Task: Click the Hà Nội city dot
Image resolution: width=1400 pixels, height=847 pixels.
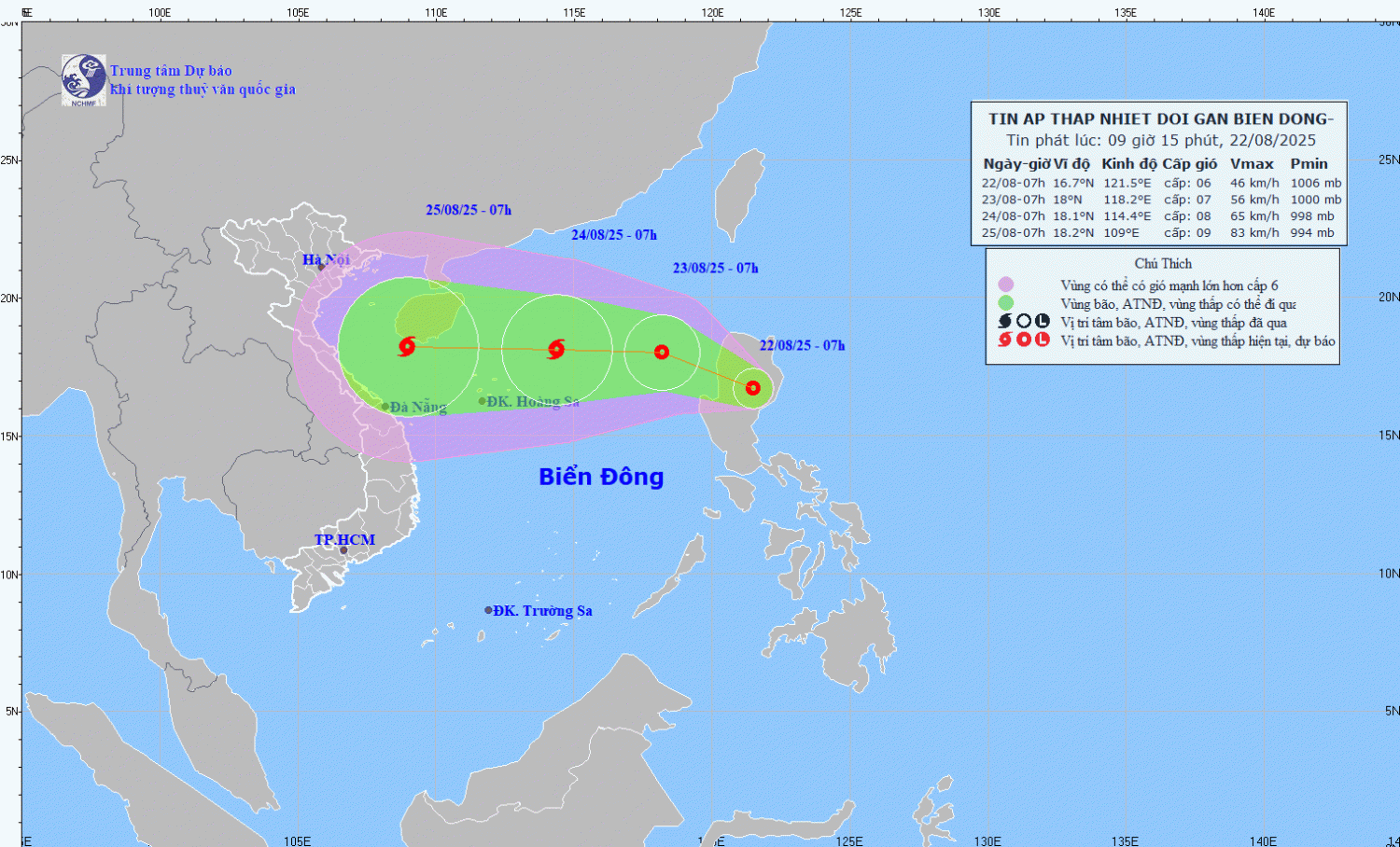Action: click(321, 267)
